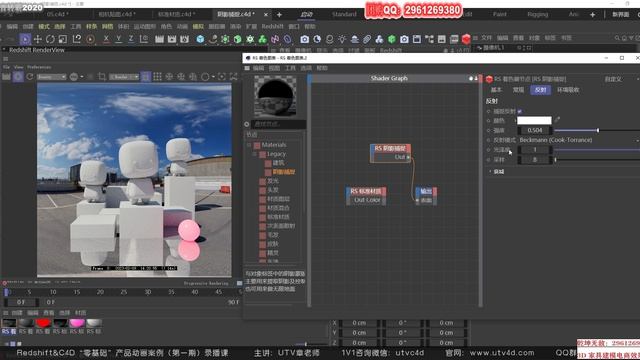Adjust the glossiness slider with value 1
The image size is (640, 360).
coord(597,150)
